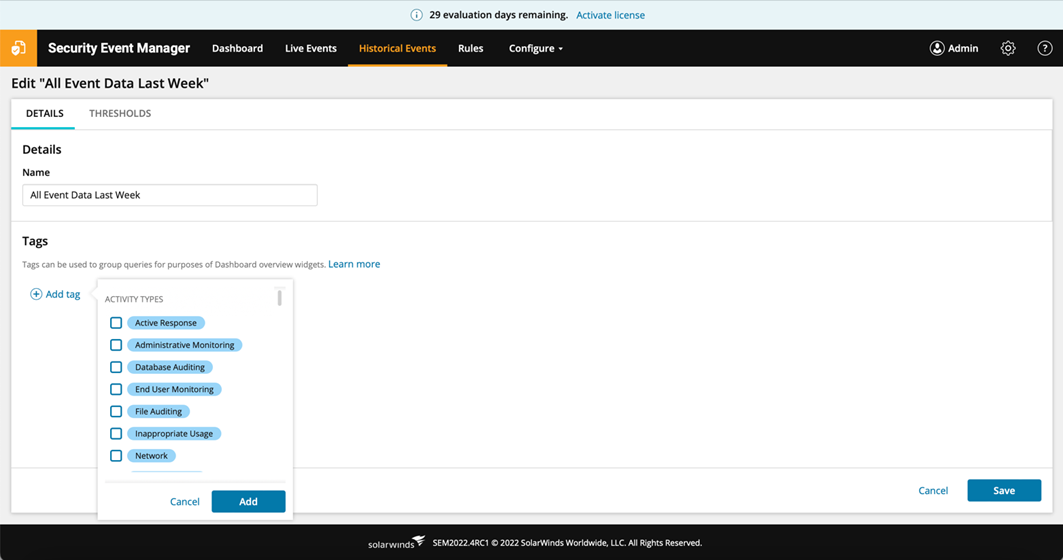
Task: Check the End User Monitoring checkbox
Action: [116, 389]
